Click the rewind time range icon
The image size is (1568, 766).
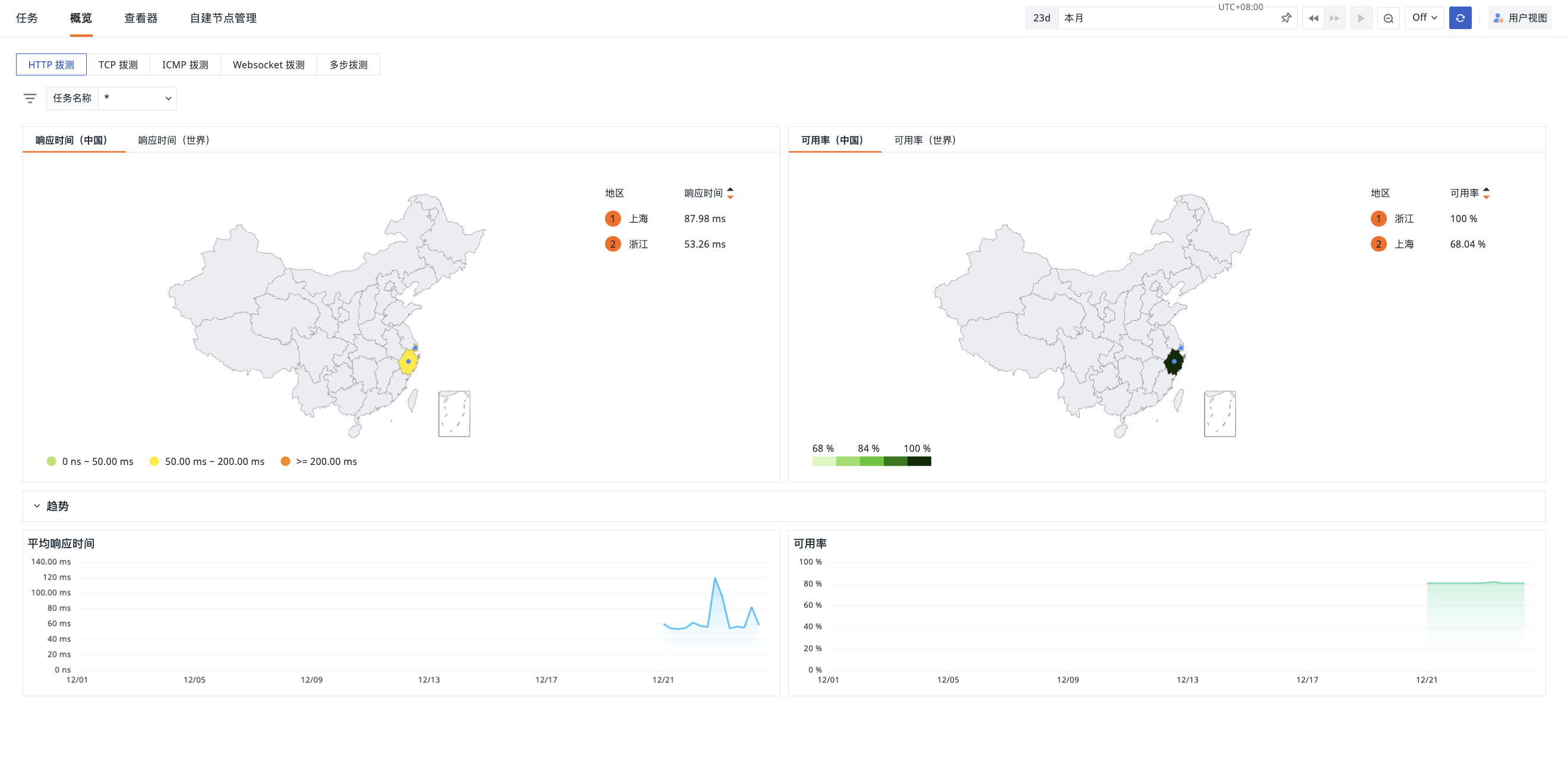(1313, 18)
